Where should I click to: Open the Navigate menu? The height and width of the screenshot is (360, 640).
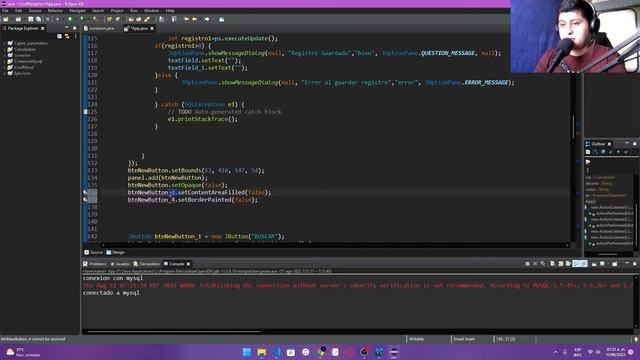pyautogui.click(x=77, y=11)
